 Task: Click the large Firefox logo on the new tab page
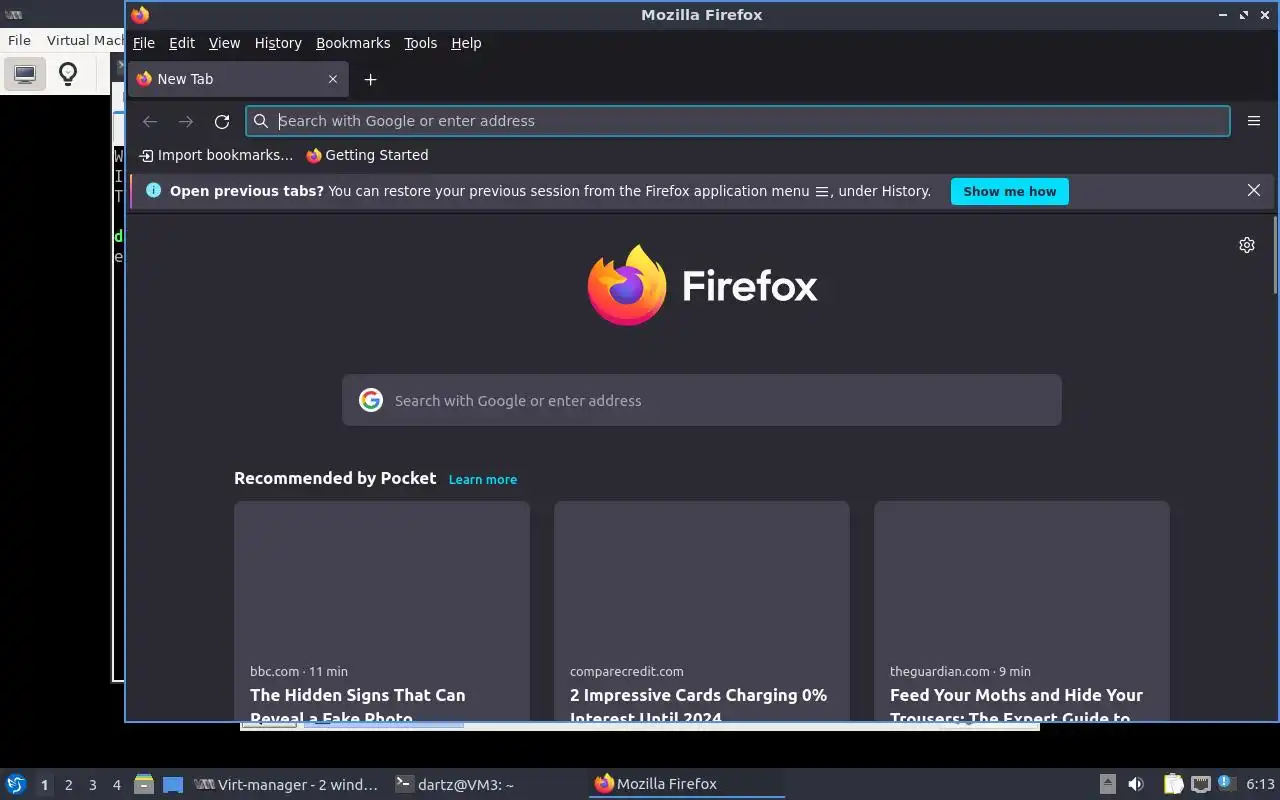coord(702,285)
